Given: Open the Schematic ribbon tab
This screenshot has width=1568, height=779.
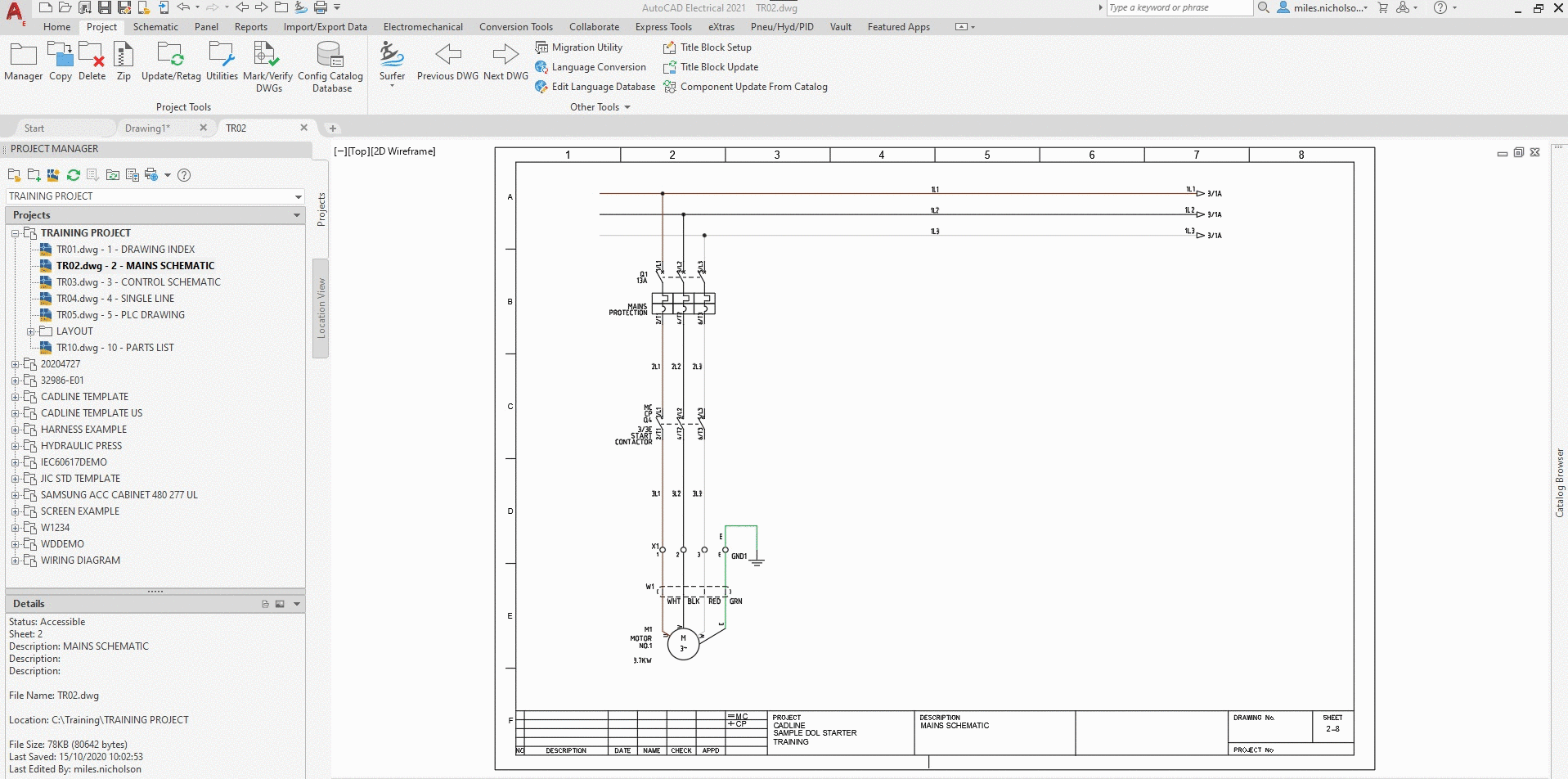Looking at the screenshot, I should (x=155, y=27).
